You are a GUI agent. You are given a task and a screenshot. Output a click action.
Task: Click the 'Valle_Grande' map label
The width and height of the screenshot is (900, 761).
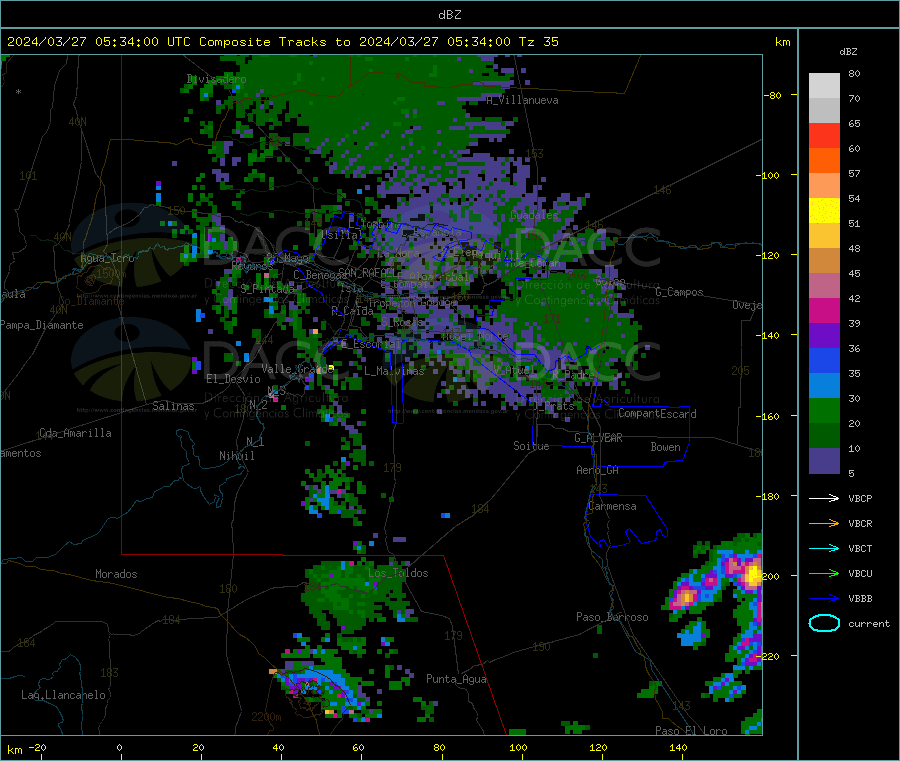297,369
